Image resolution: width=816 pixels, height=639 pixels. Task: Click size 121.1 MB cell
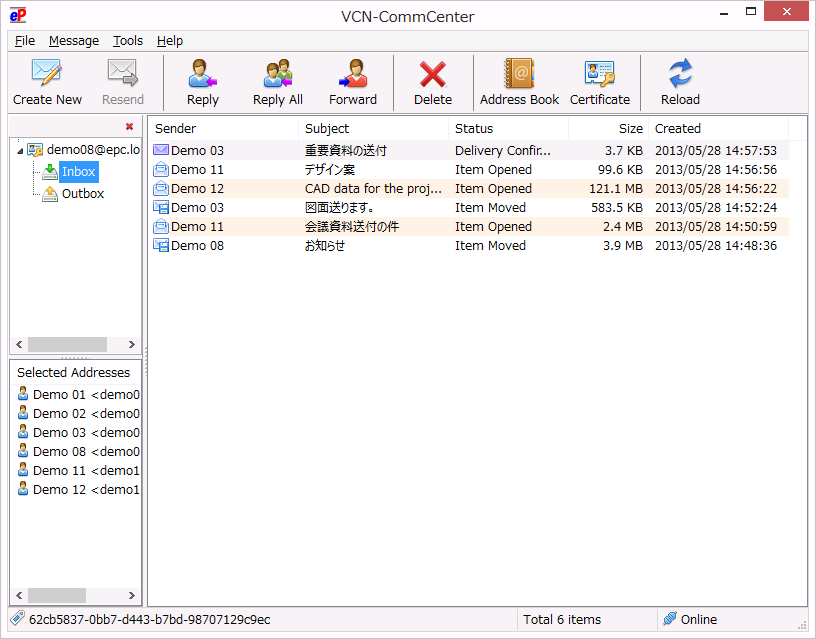(616, 188)
